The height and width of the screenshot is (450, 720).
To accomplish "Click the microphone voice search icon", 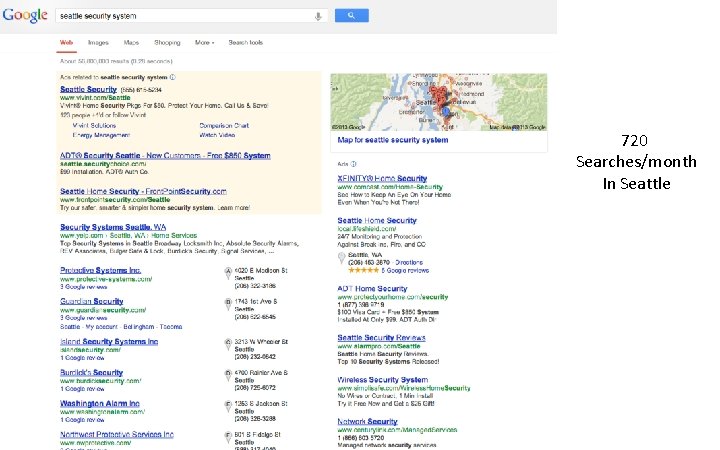I will point(318,17).
